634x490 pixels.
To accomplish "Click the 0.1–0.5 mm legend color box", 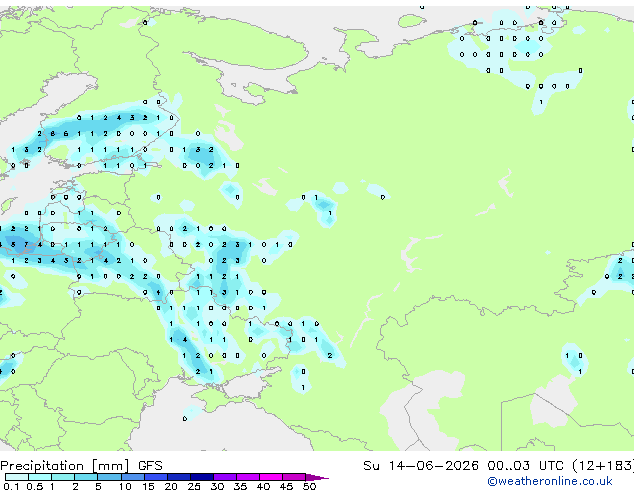I will click(17, 477).
